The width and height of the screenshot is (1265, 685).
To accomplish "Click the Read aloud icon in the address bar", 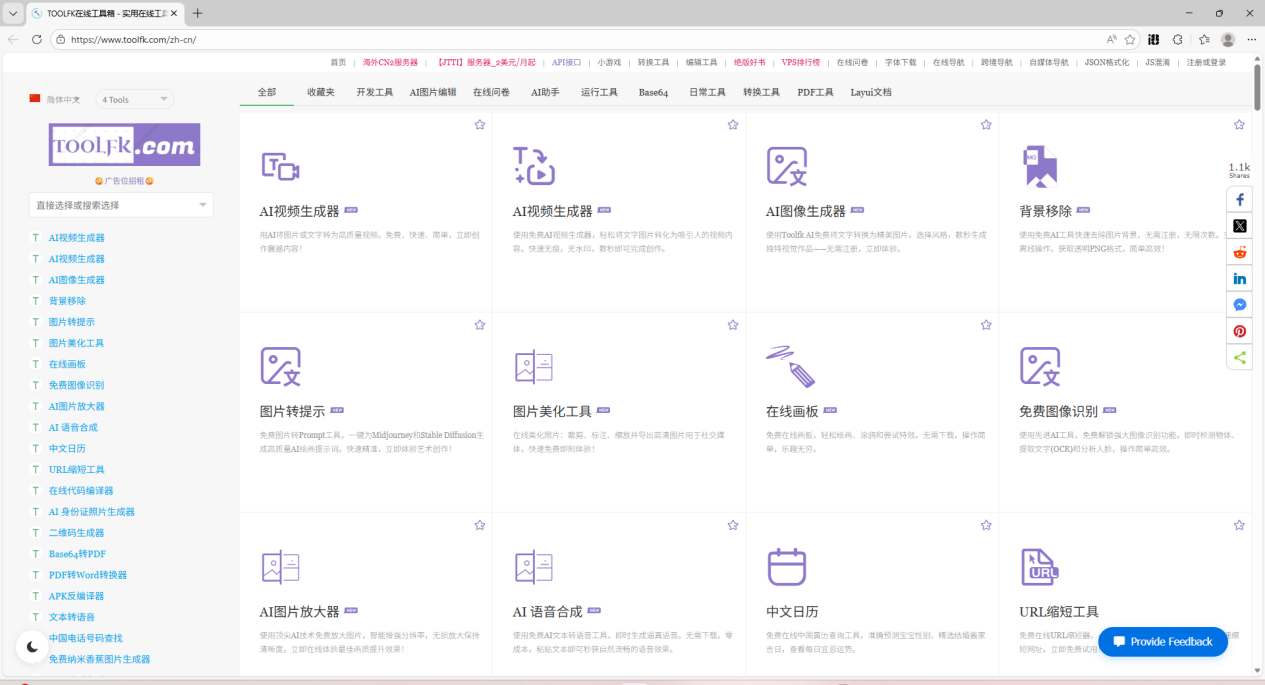I will pos(1111,39).
